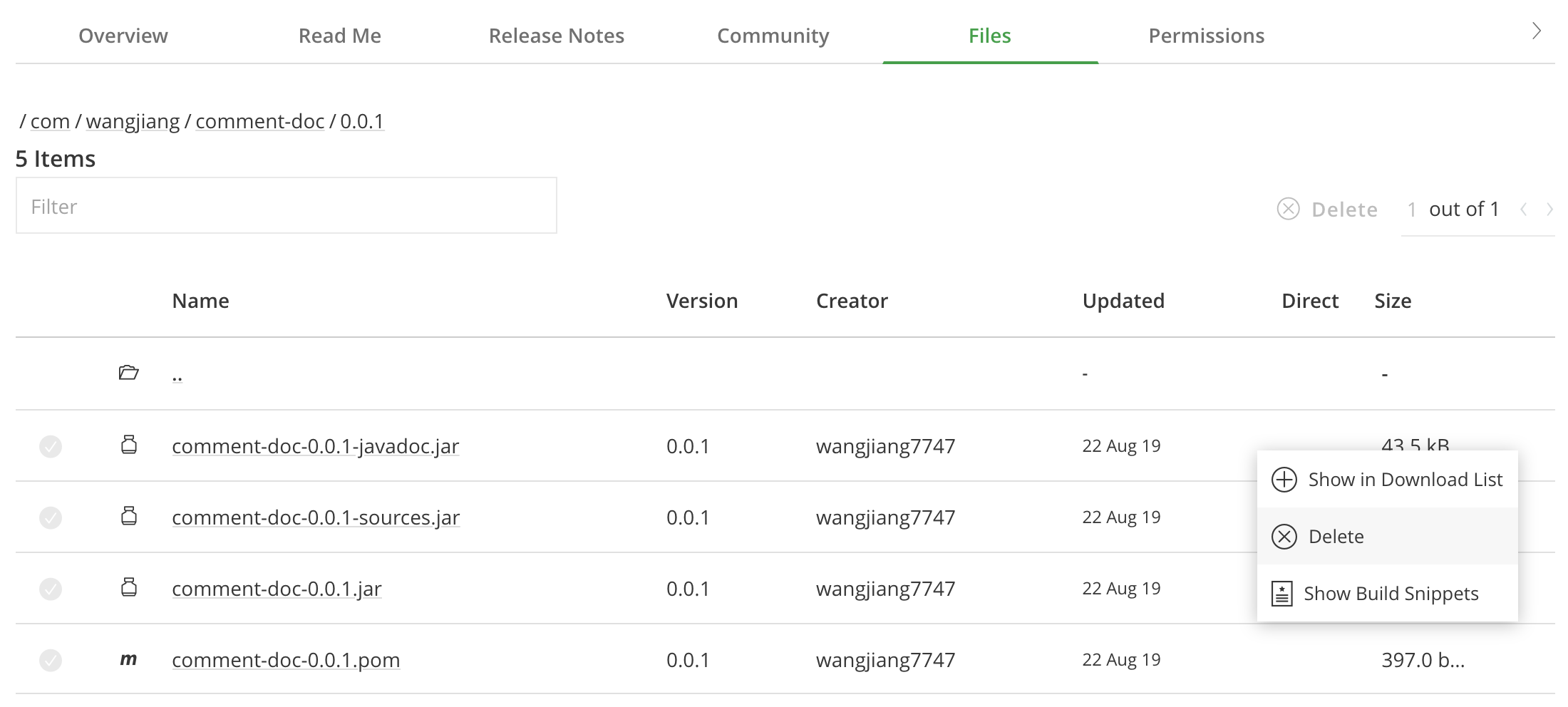Screen dimensions: 1568x707
Task: Click the plus icon for Show in Download List
Action: pos(1284,480)
